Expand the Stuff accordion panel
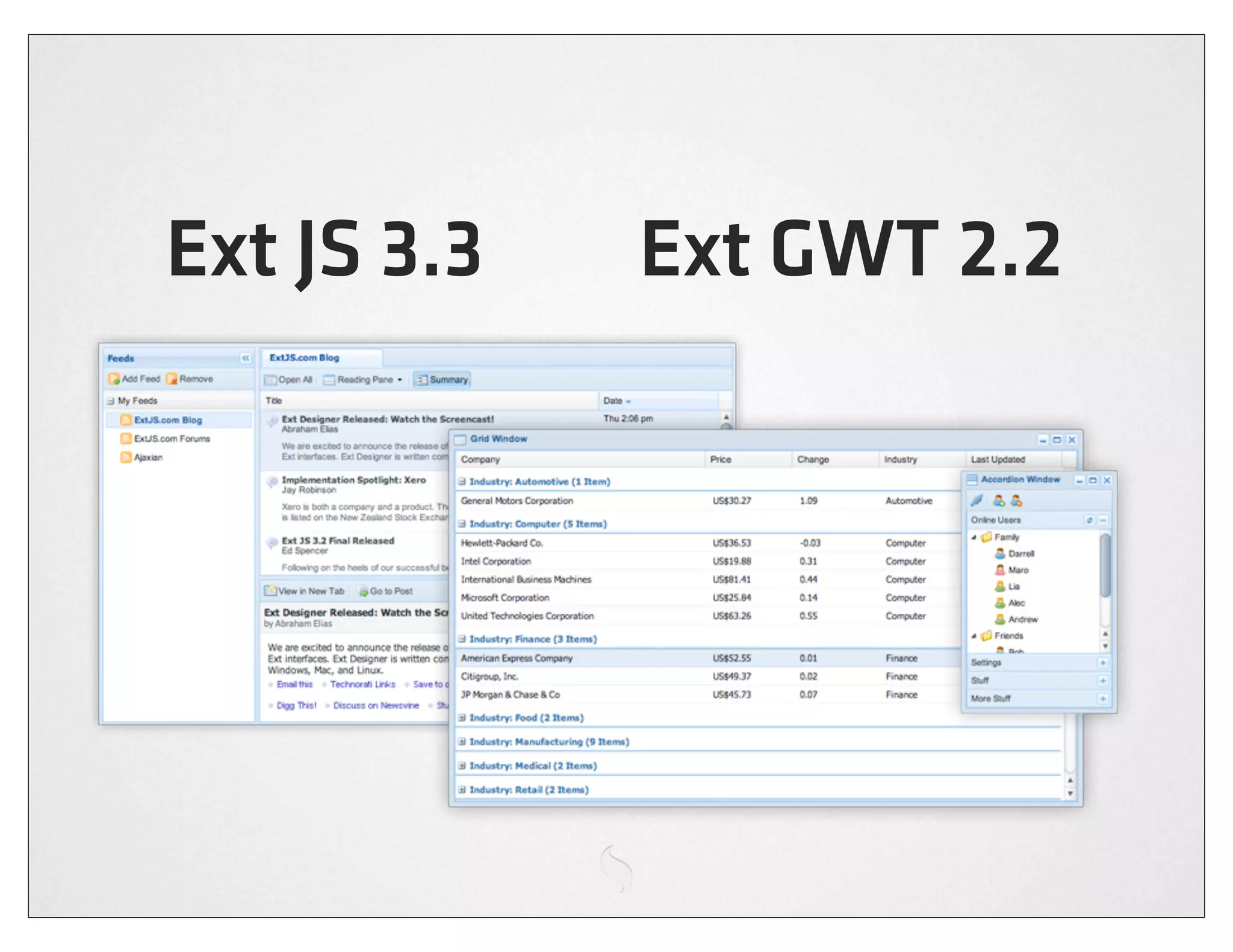Image resolution: width=1233 pixels, height=952 pixels. click(1102, 681)
